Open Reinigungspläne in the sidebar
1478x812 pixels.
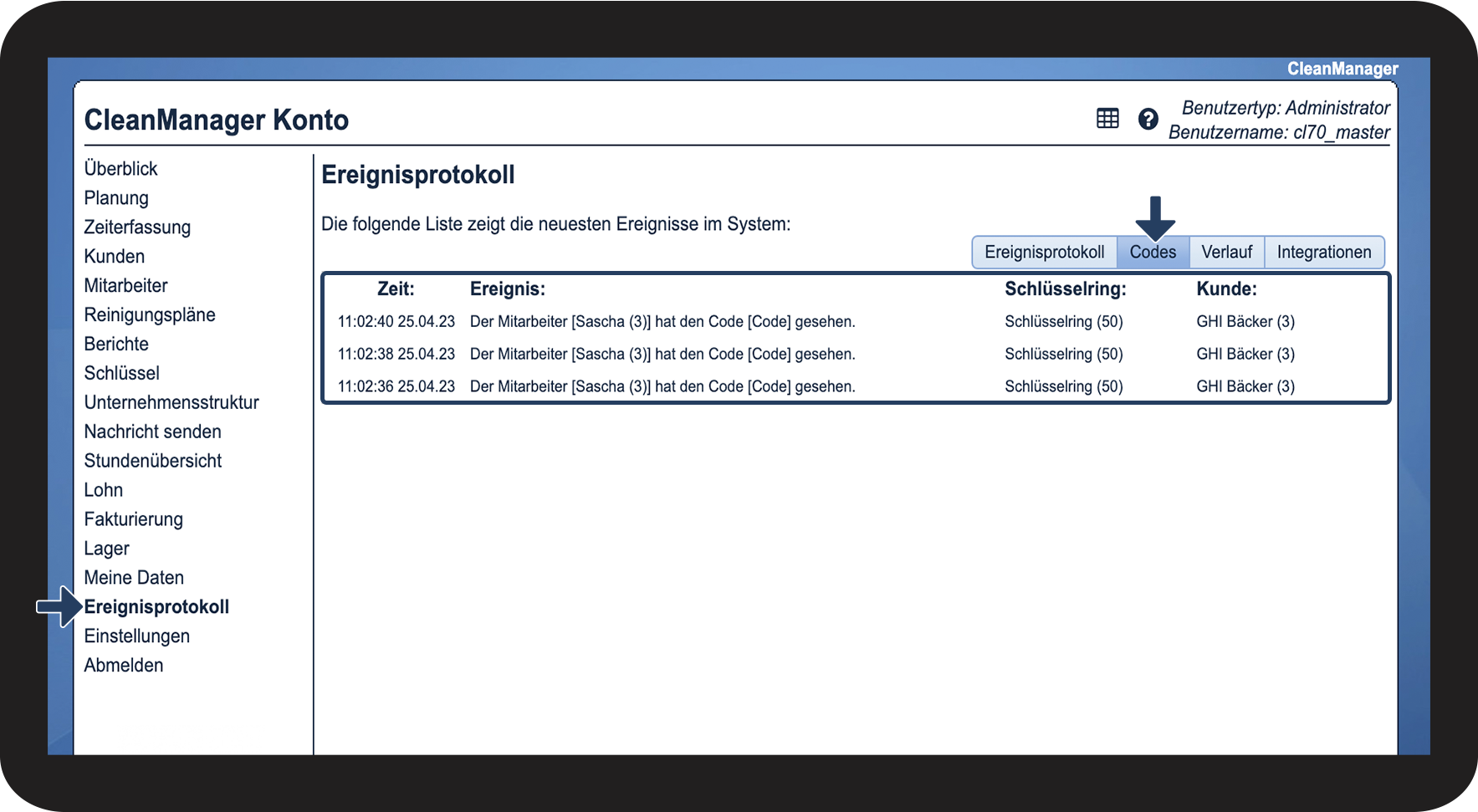[150, 314]
